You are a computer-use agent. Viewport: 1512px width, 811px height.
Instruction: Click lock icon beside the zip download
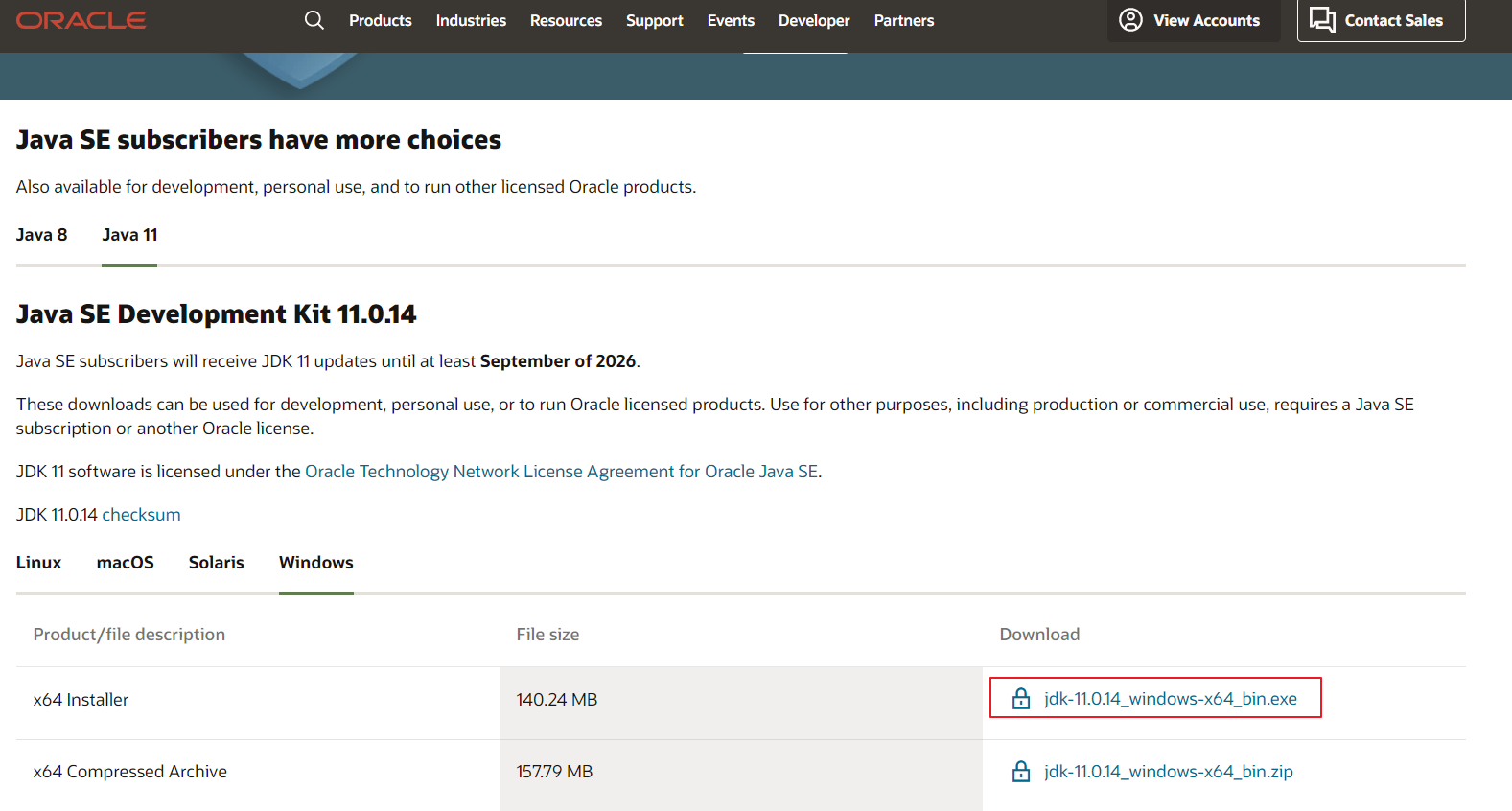1021,771
